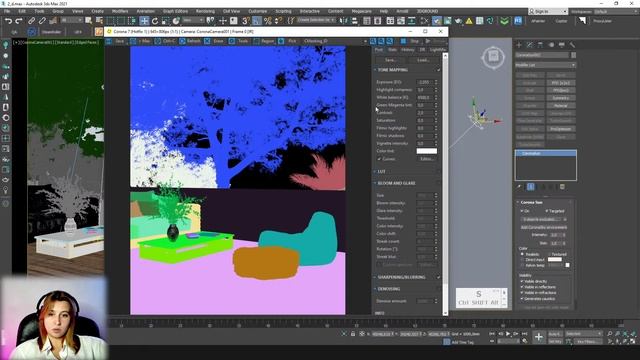Open the Modifiers menu

[120, 11]
